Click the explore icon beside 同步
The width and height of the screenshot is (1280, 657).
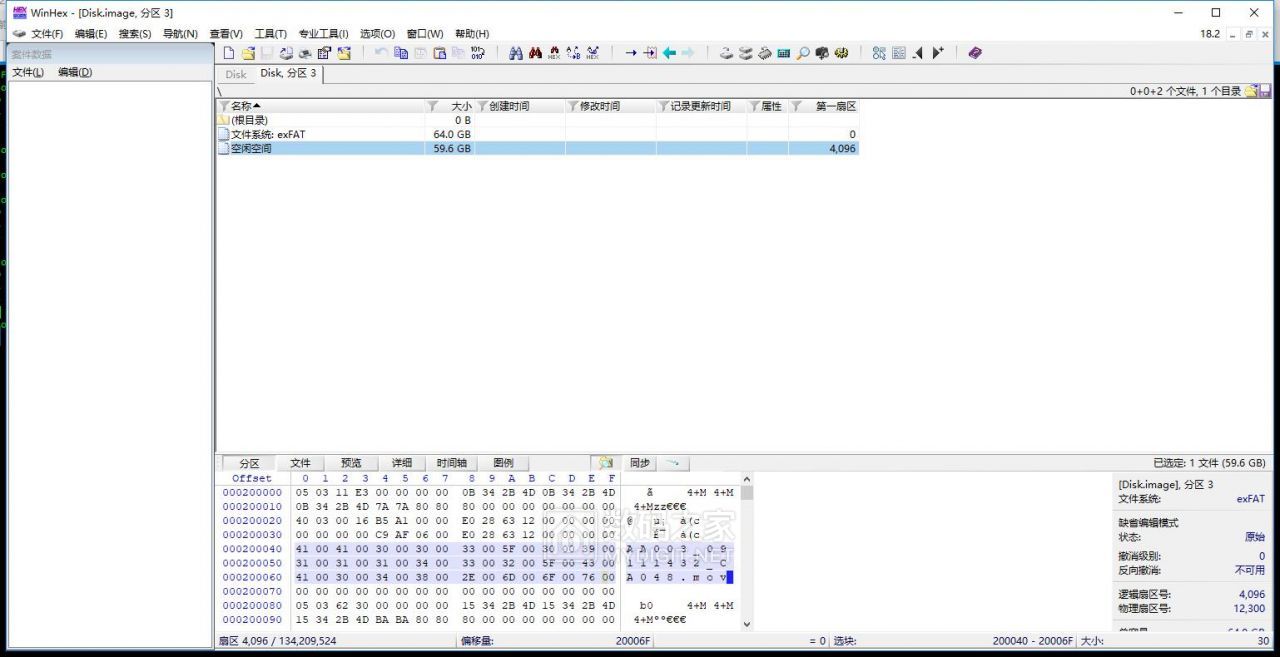[605, 463]
